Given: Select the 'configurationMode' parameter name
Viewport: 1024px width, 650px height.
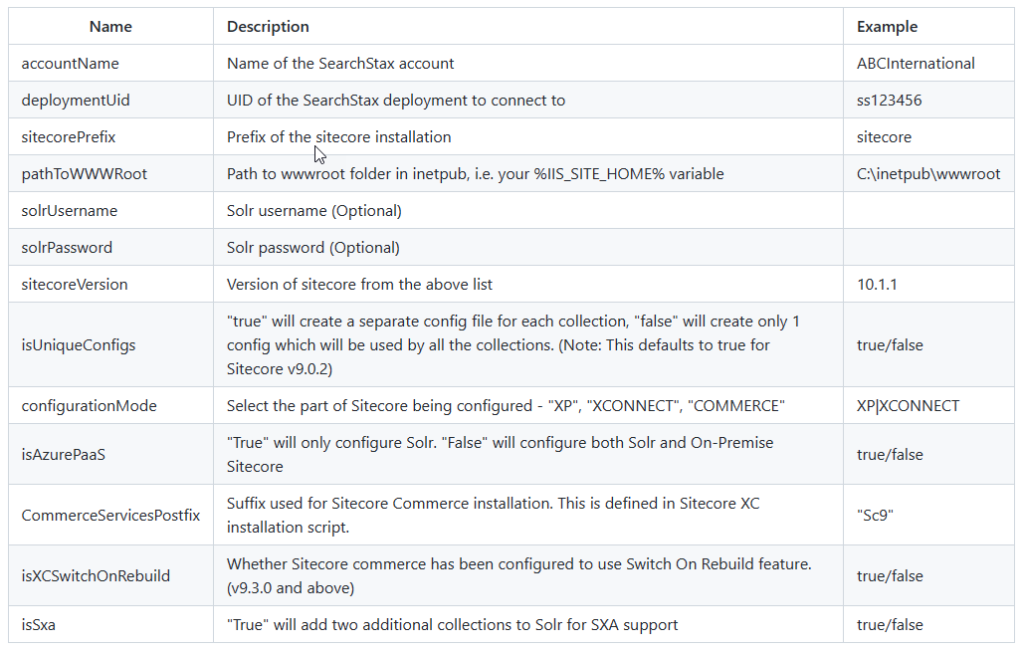Looking at the screenshot, I should coord(89,406).
